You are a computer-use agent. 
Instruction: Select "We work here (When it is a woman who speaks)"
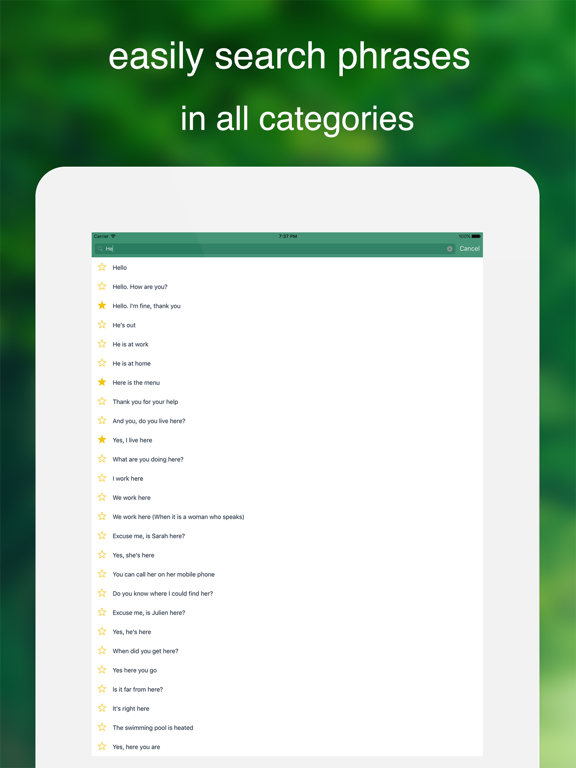coord(287,516)
